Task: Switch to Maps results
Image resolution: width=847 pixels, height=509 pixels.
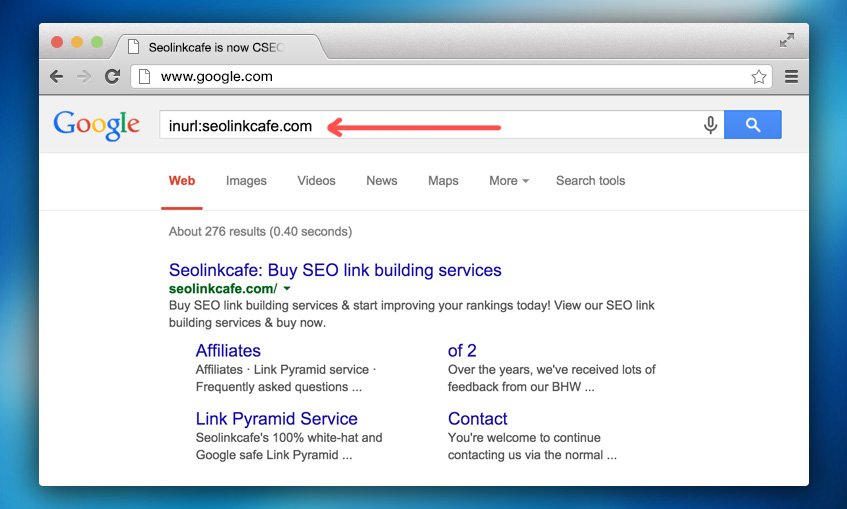Action: click(443, 181)
